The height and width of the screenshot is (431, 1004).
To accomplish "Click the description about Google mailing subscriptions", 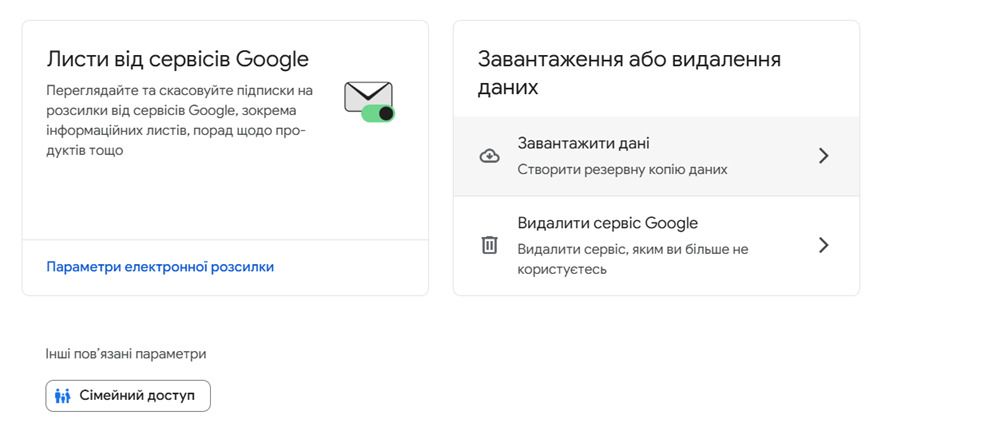I will (x=180, y=120).
